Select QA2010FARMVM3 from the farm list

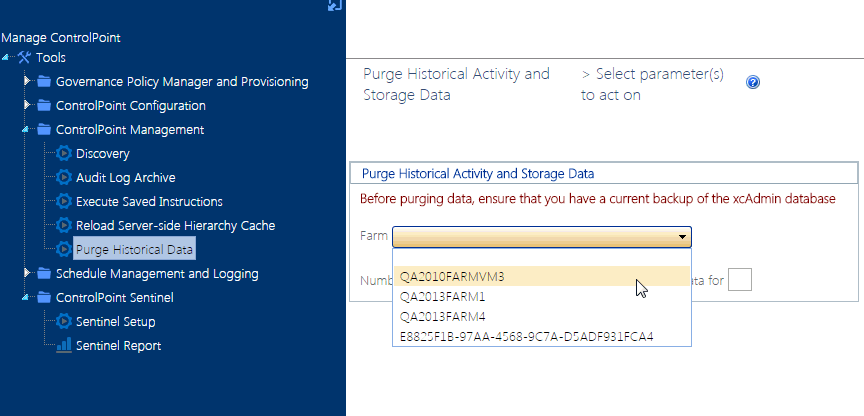coord(451,276)
